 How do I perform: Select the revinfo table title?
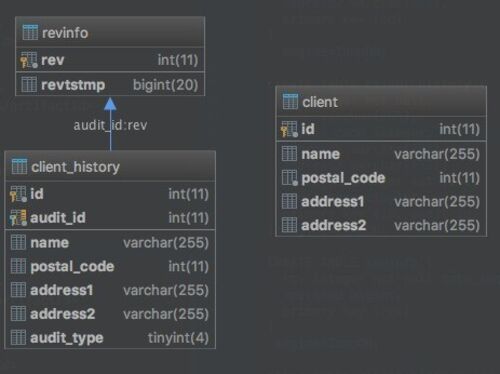65,33
